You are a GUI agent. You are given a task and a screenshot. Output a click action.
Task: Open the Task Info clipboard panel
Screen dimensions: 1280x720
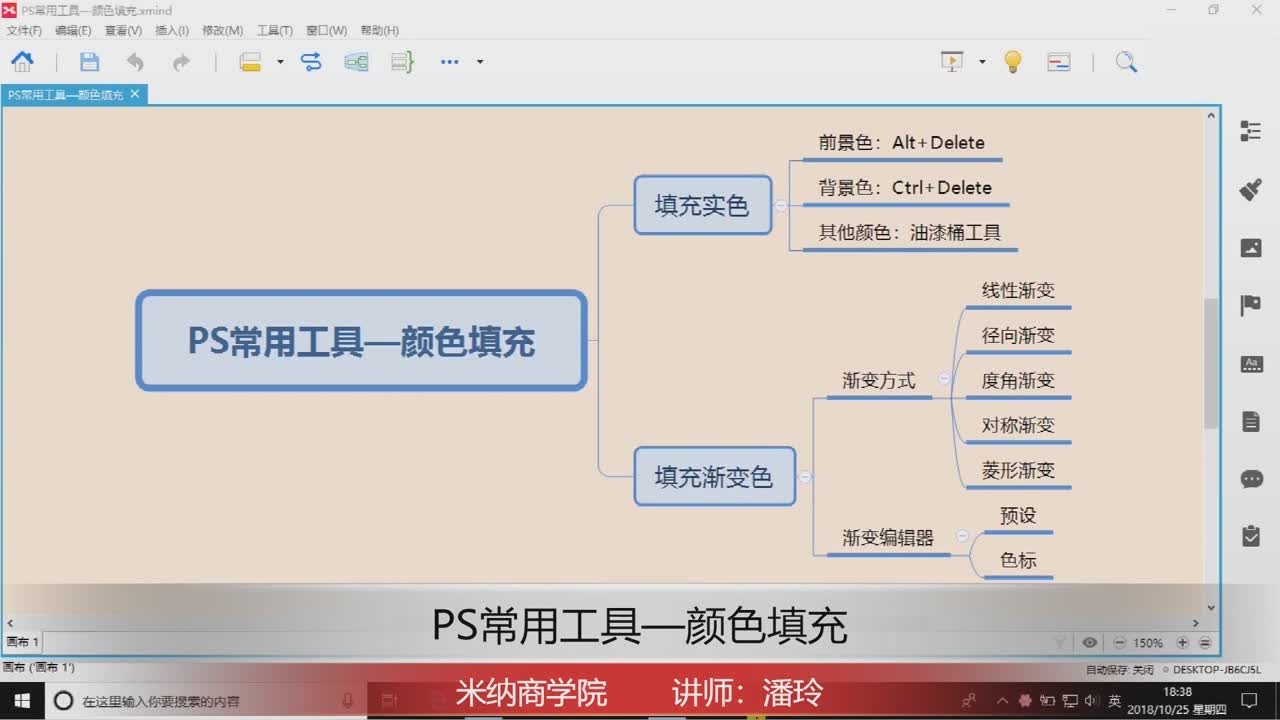click(1251, 536)
